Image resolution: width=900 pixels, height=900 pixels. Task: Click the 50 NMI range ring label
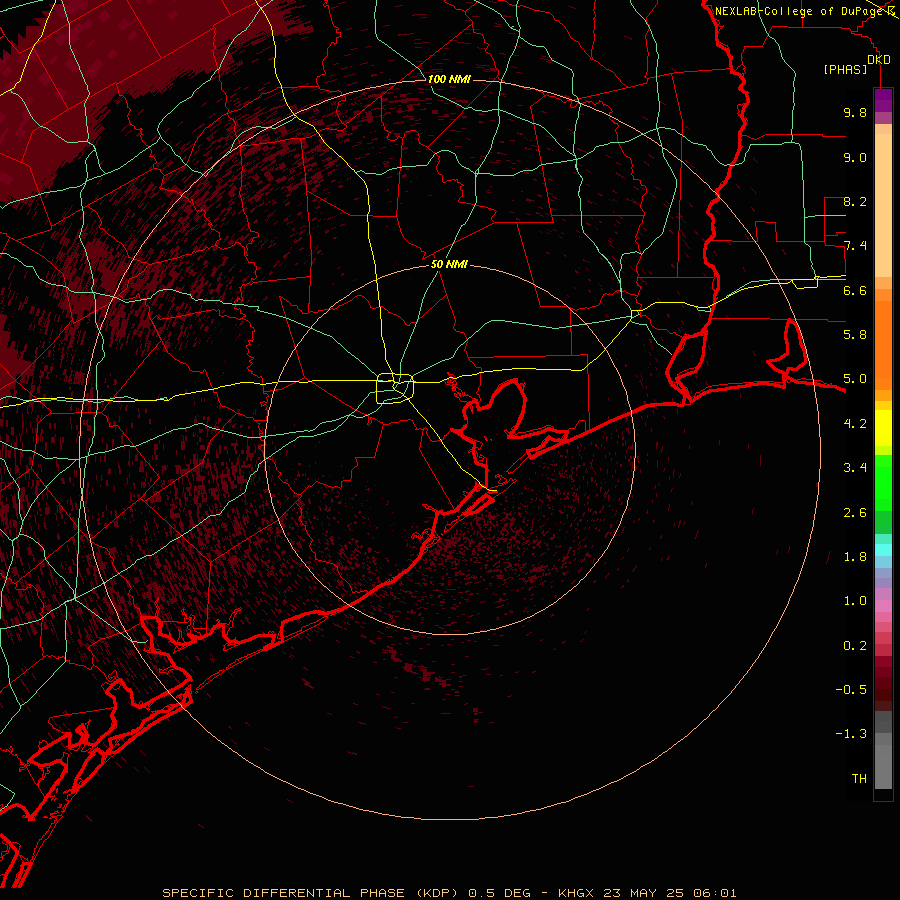(x=449, y=264)
